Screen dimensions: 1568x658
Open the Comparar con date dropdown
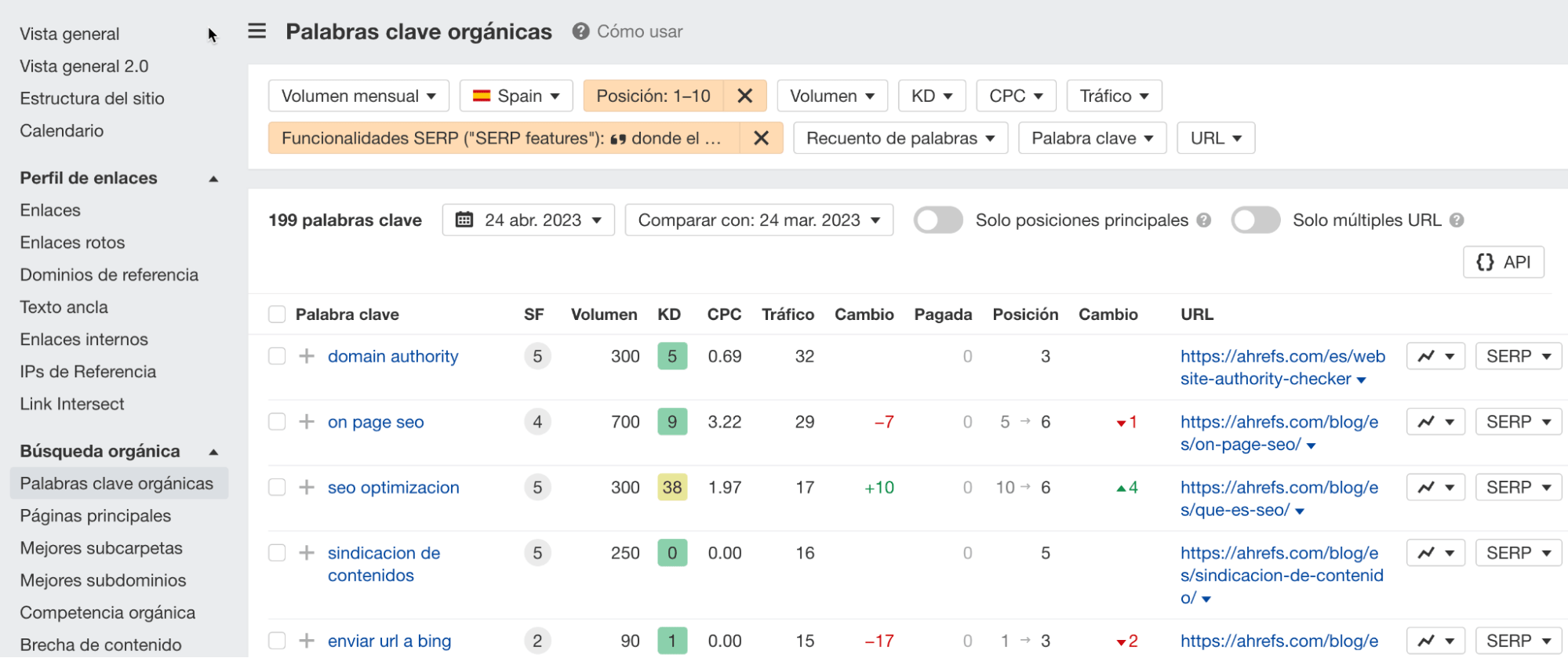(x=759, y=220)
